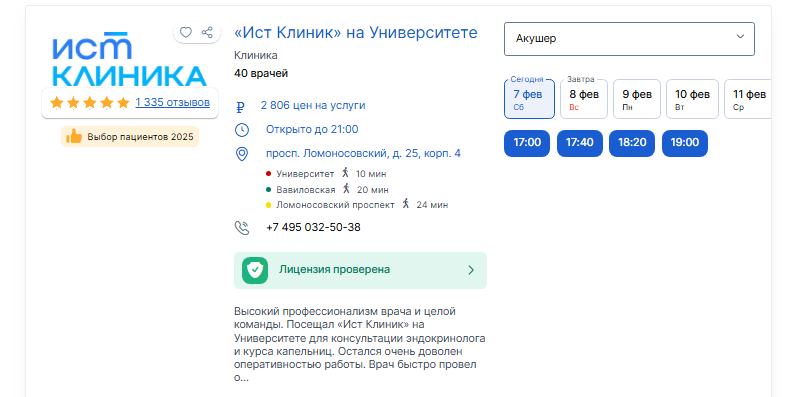Book the 17:40 appointment slot
Image resolution: width=800 pixels, height=397 pixels.
(580, 143)
